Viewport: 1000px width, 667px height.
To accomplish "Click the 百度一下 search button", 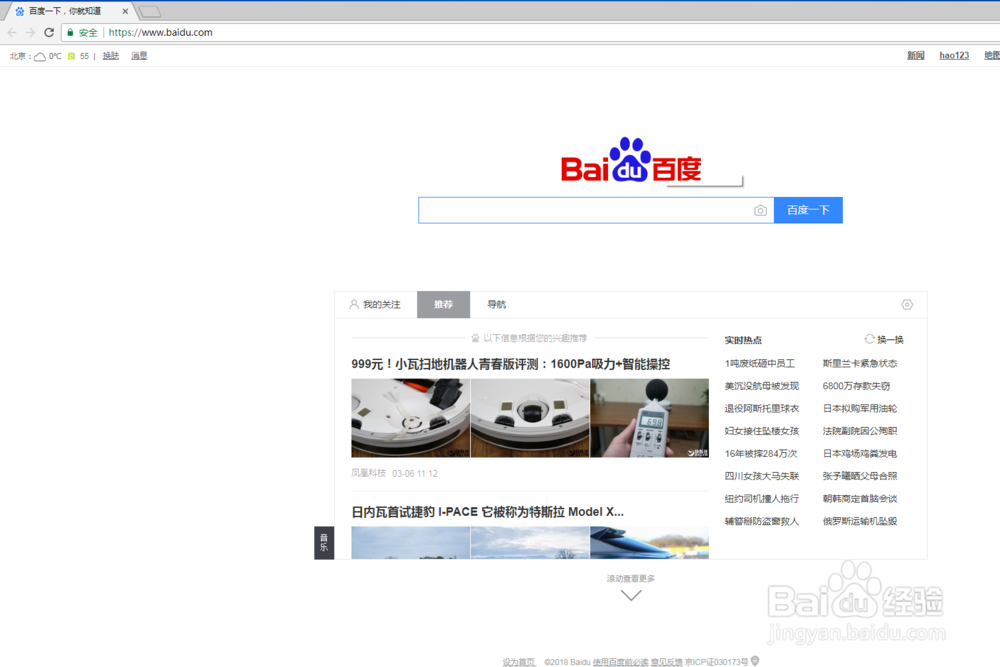I will pyautogui.click(x=808, y=210).
